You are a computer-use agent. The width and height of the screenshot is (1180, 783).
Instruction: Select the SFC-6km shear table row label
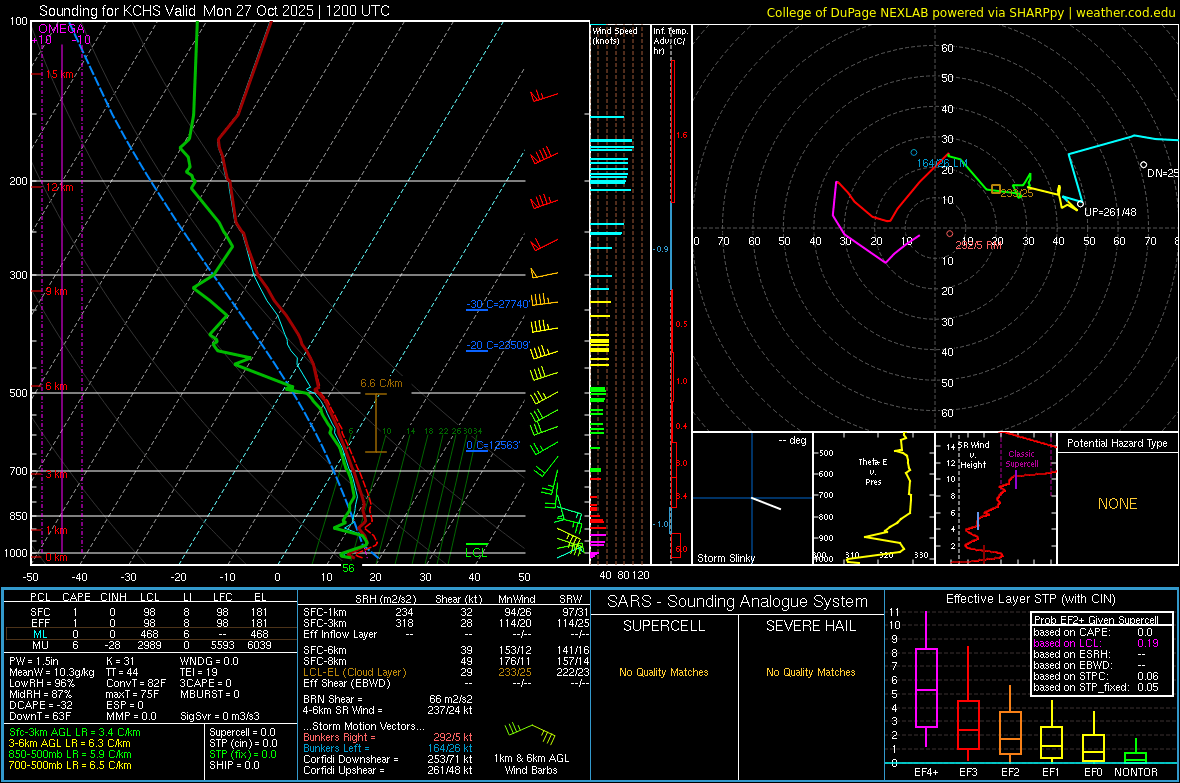(x=324, y=650)
